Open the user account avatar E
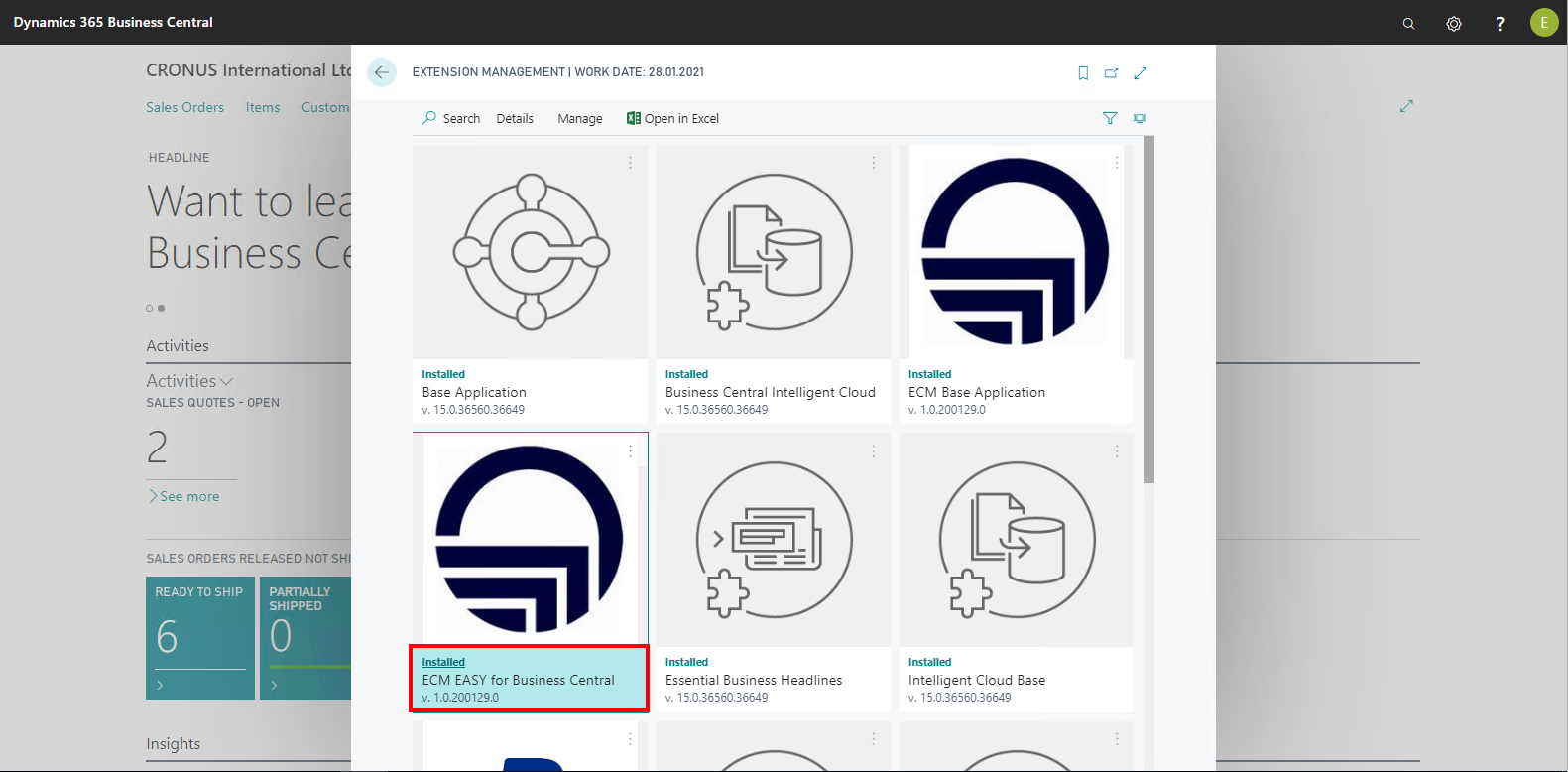The height and width of the screenshot is (772, 1568). coord(1544,22)
